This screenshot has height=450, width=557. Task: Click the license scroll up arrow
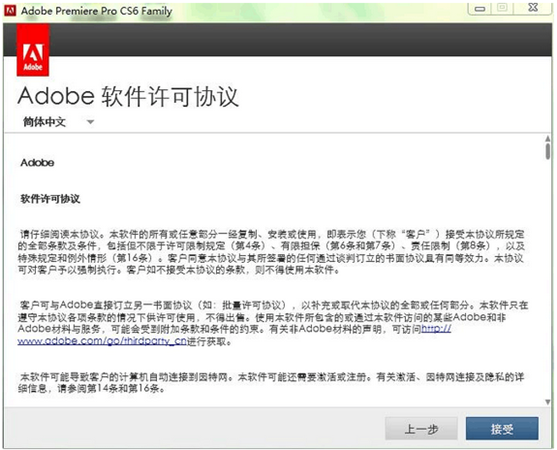(x=547, y=139)
